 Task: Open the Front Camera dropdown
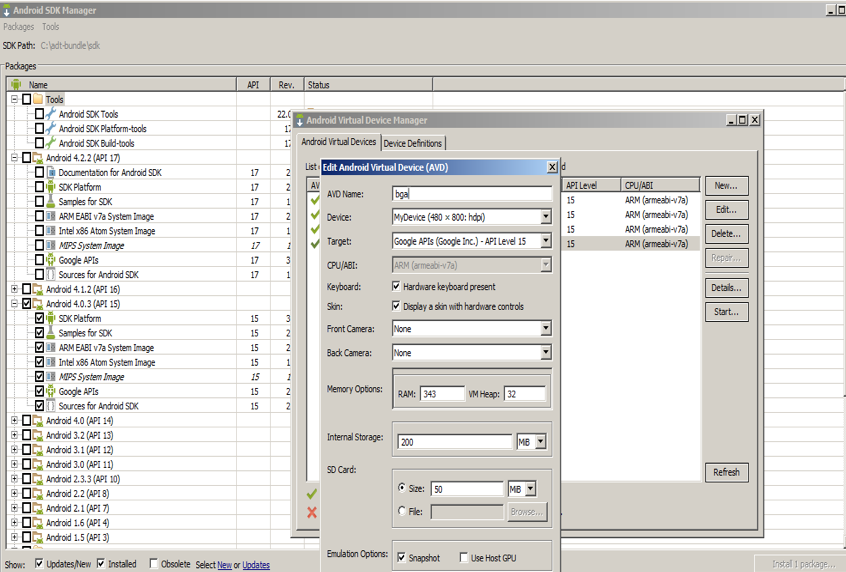[545, 328]
